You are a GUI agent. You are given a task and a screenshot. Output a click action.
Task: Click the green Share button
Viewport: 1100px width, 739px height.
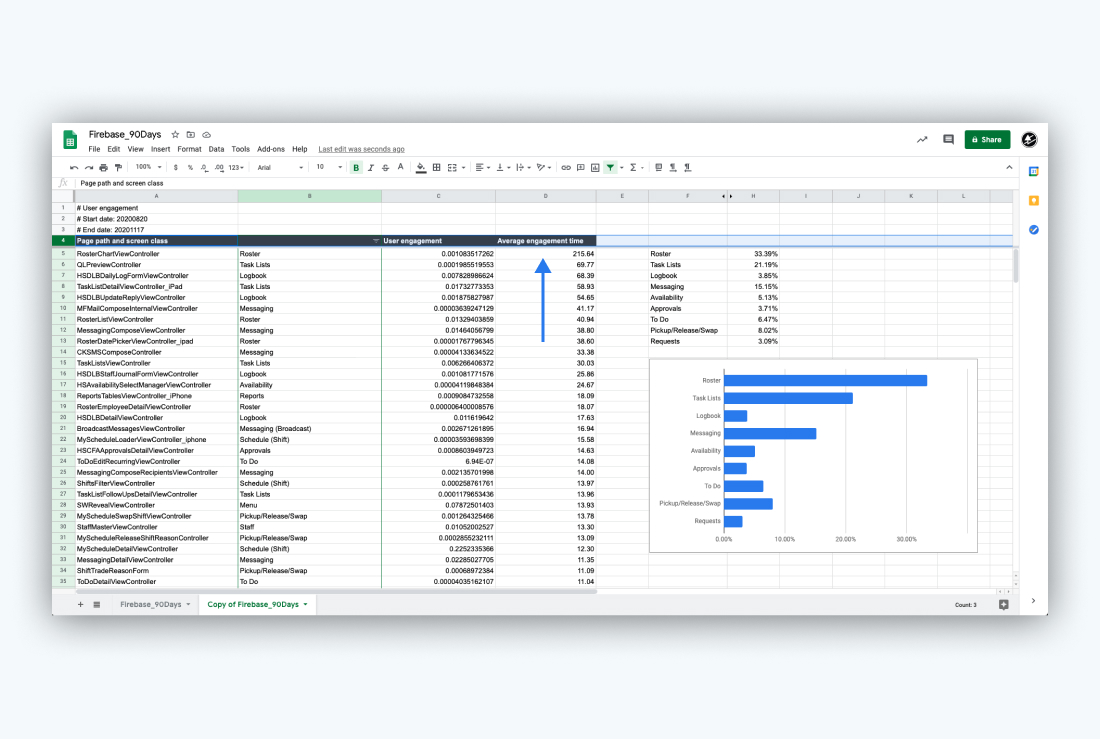[986, 139]
